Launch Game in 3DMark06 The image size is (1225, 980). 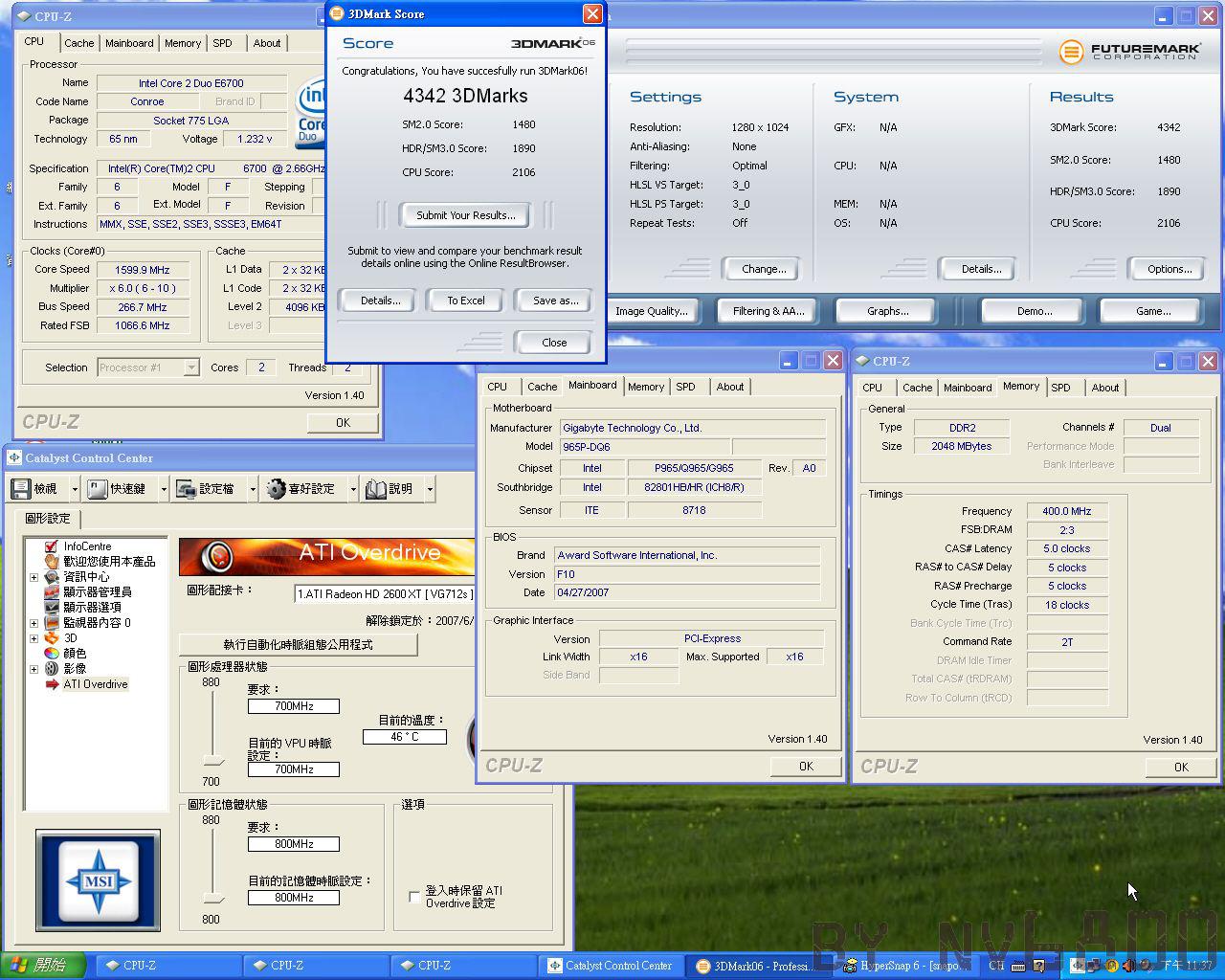point(1152,311)
